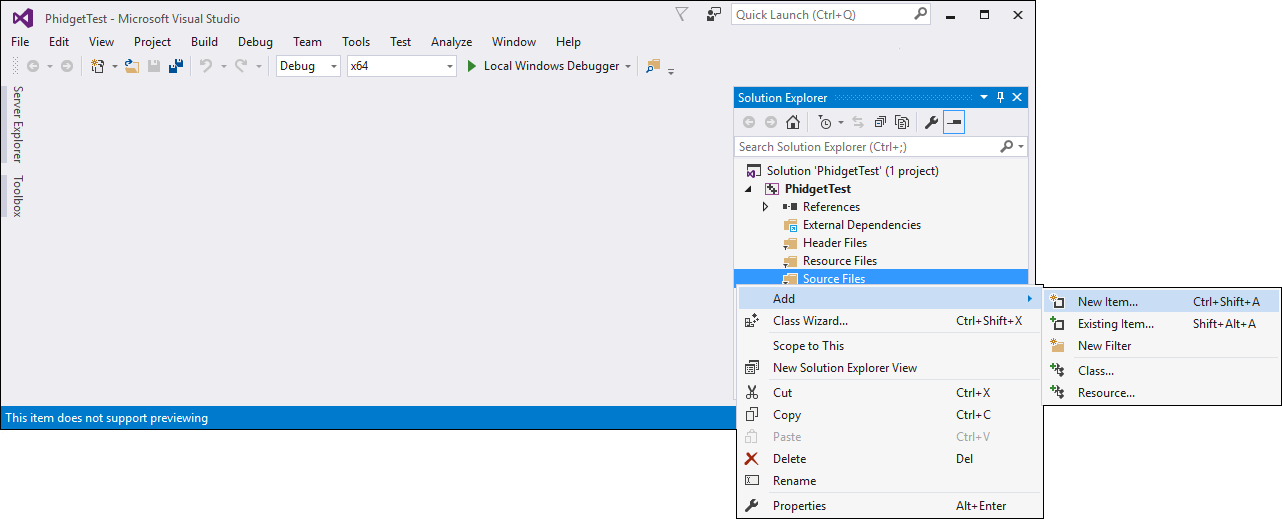Viewport: 1282px width, 519px height.
Task: Select Properties in the context menu
Action: point(890,506)
